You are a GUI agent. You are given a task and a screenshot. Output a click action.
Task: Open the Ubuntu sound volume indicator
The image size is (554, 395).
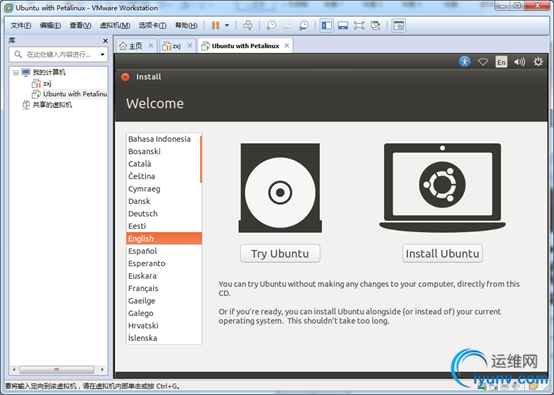tap(519, 62)
